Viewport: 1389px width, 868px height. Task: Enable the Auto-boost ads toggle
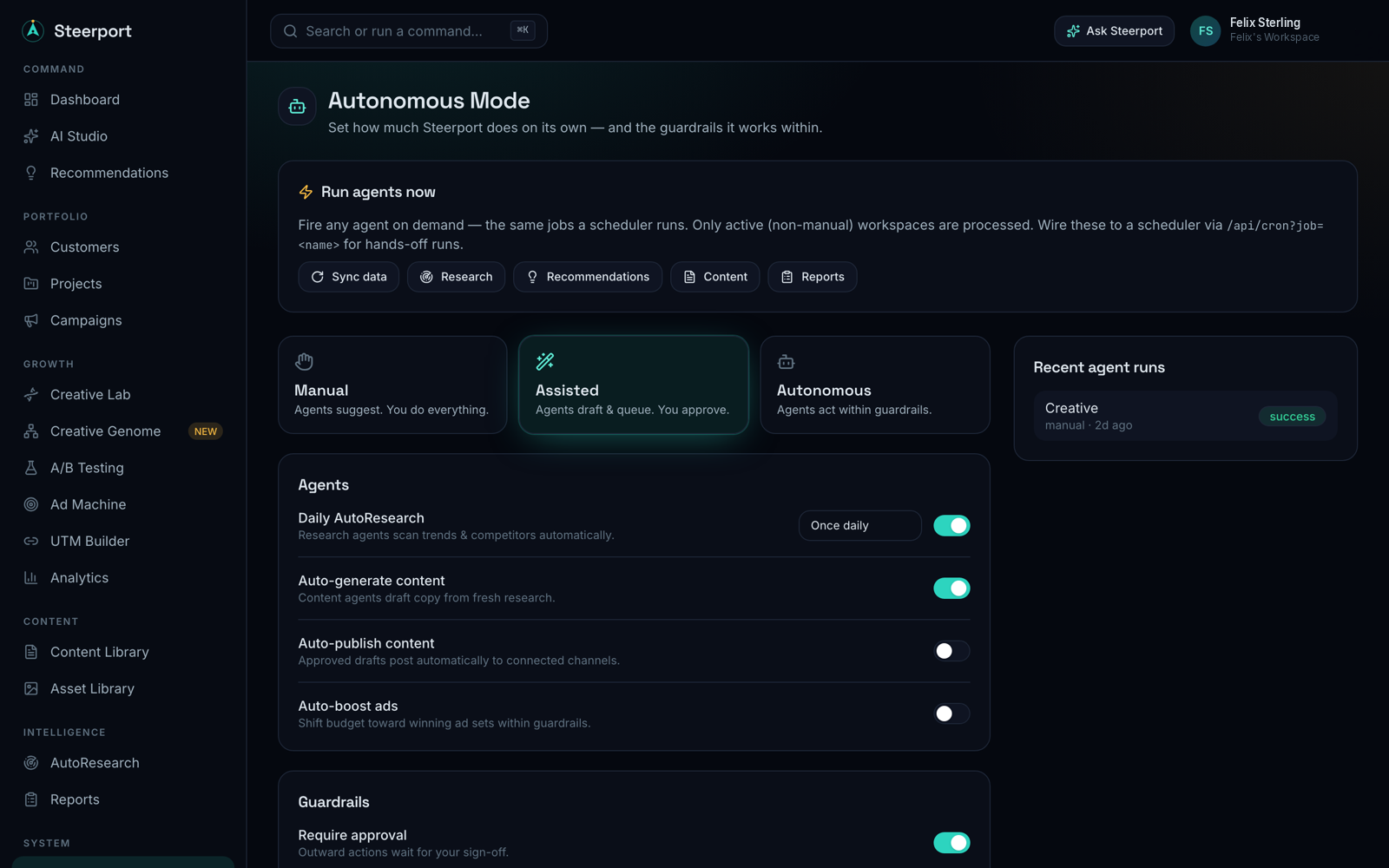tap(951, 713)
